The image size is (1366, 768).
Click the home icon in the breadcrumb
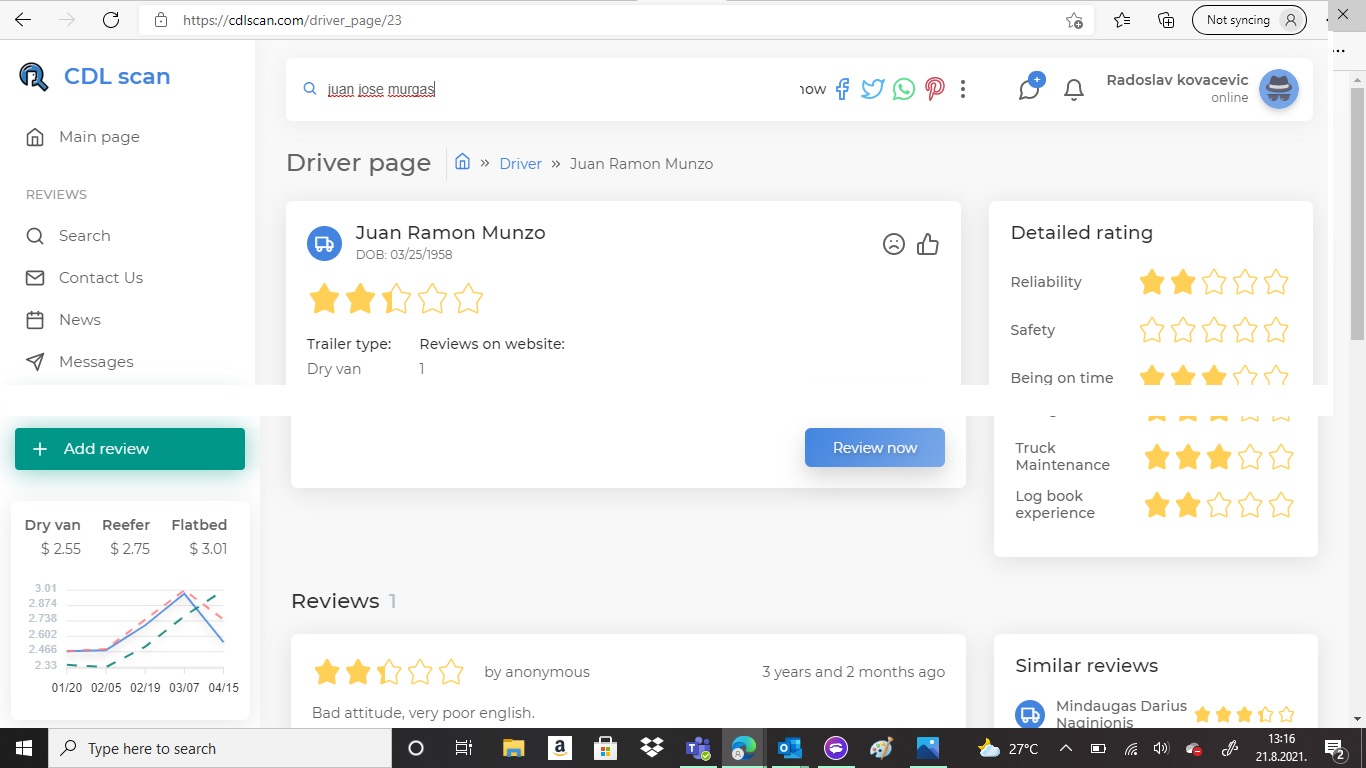tap(462, 162)
